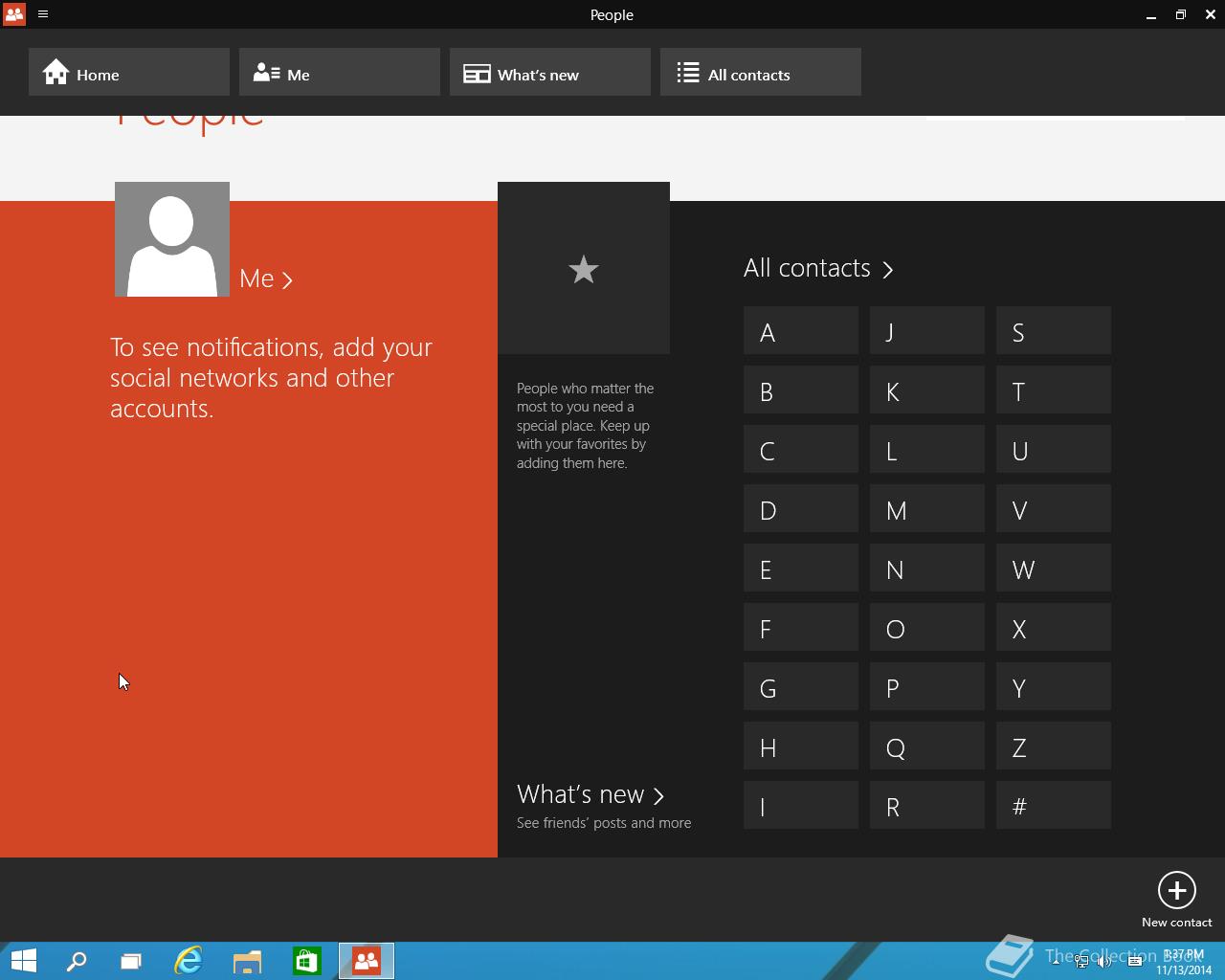Open File Explorer from taskbar

click(x=248, y=961)
